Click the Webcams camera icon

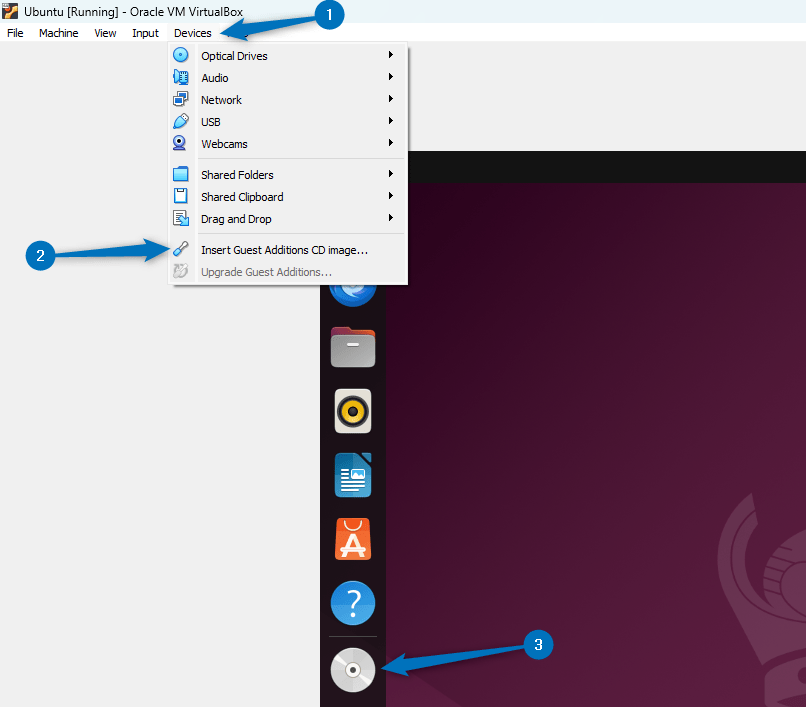click(x=181, y=143)
